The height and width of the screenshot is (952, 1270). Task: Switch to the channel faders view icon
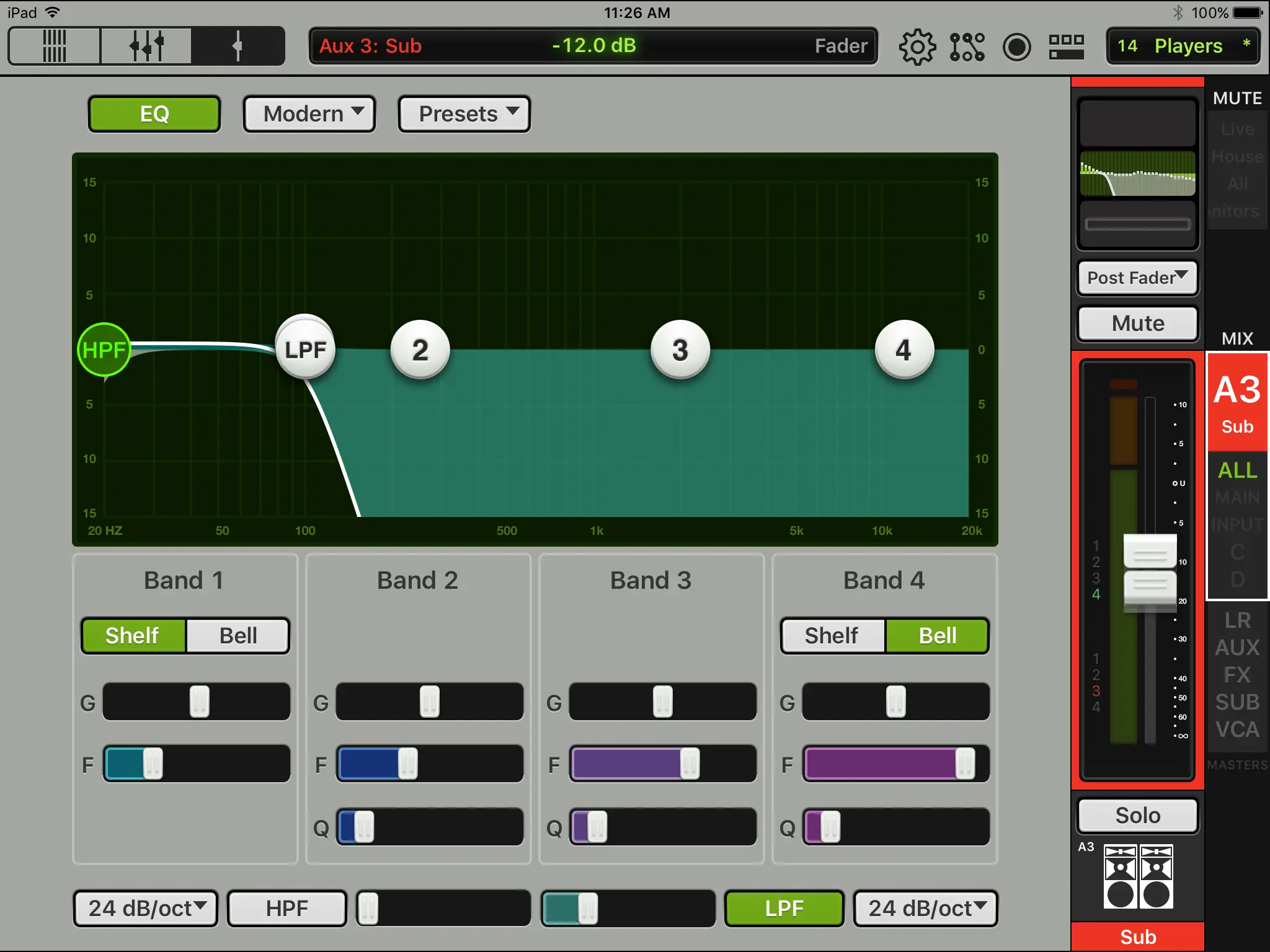(146, 46)
